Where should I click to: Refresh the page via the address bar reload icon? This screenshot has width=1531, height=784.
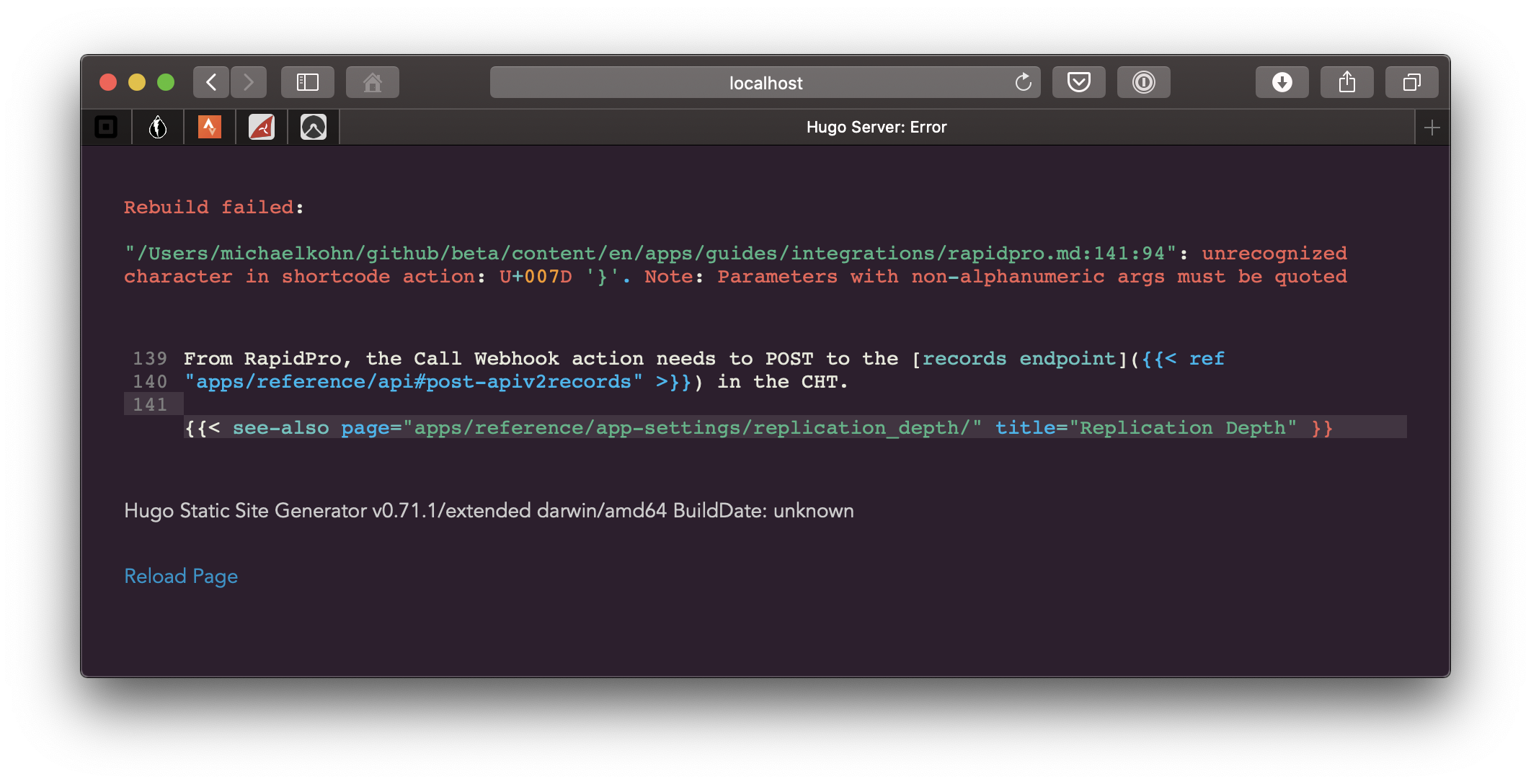tap(1023, 82)
